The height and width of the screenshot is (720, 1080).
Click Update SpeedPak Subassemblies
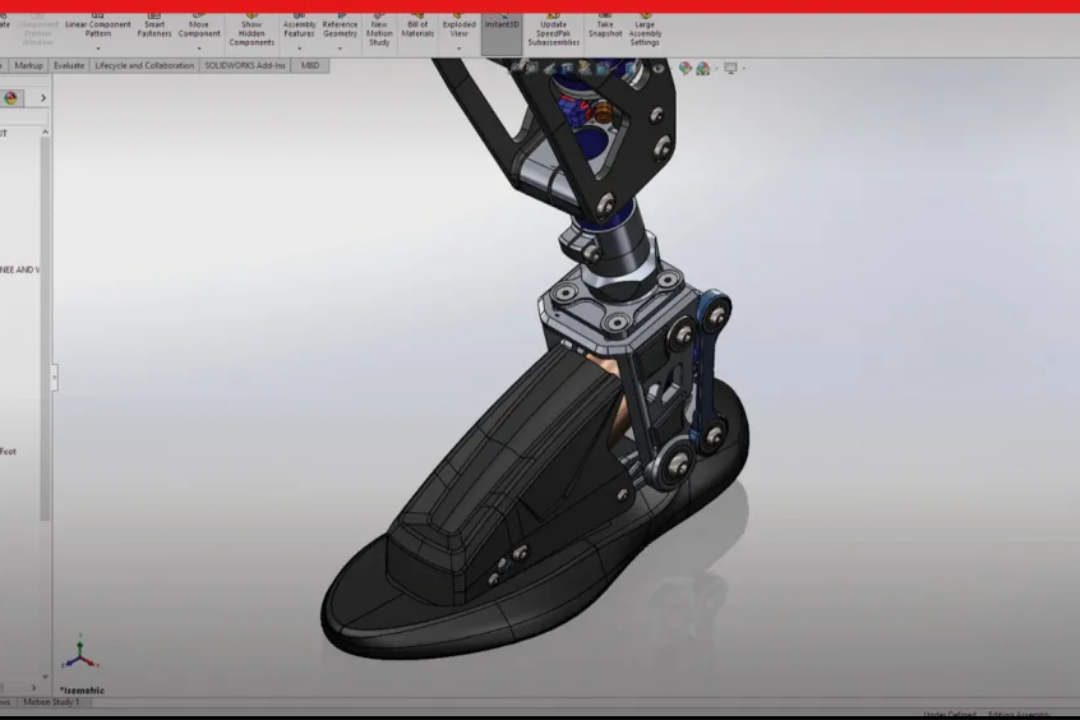553,30
